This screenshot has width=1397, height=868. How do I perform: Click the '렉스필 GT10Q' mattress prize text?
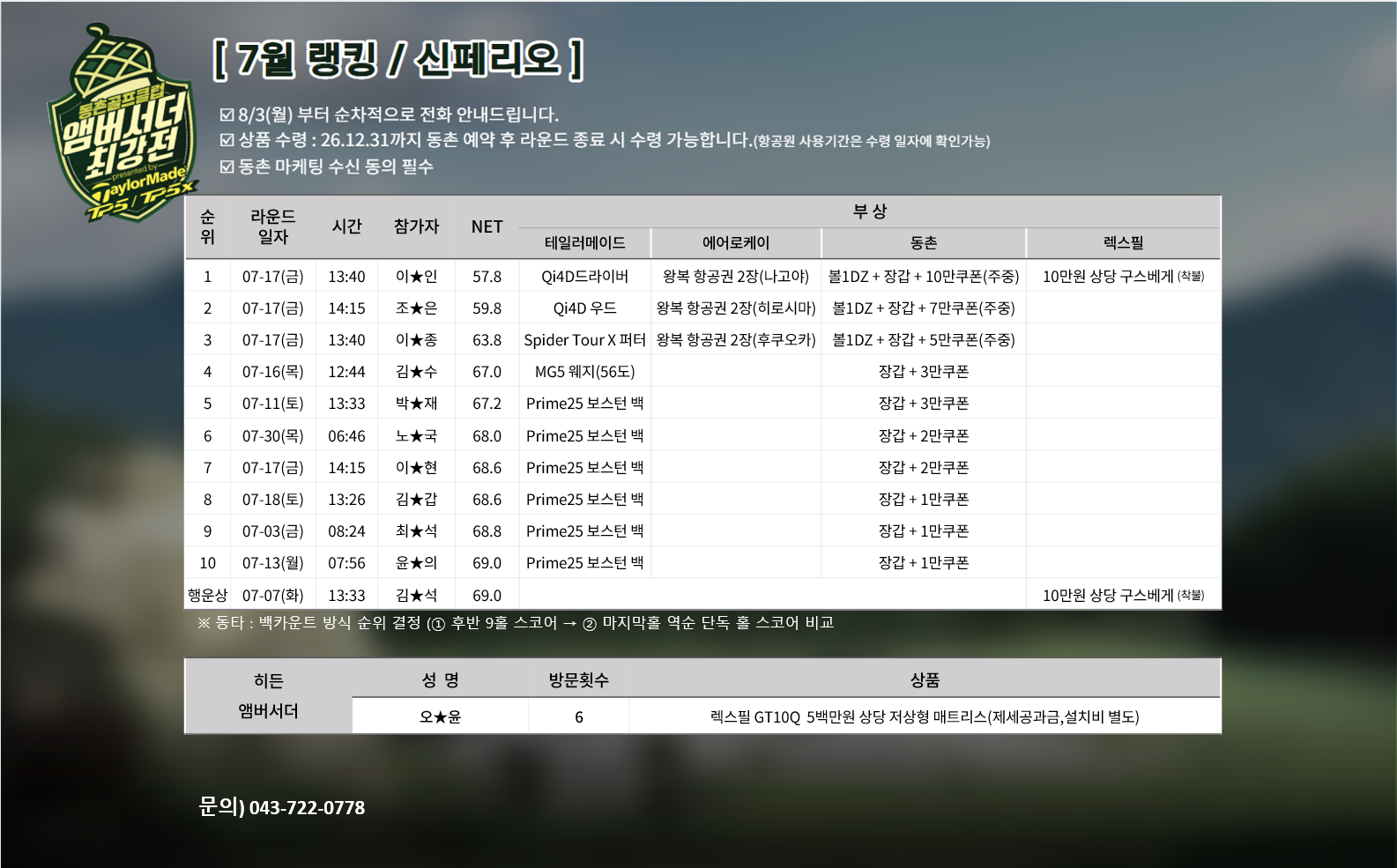pos(925,717)
